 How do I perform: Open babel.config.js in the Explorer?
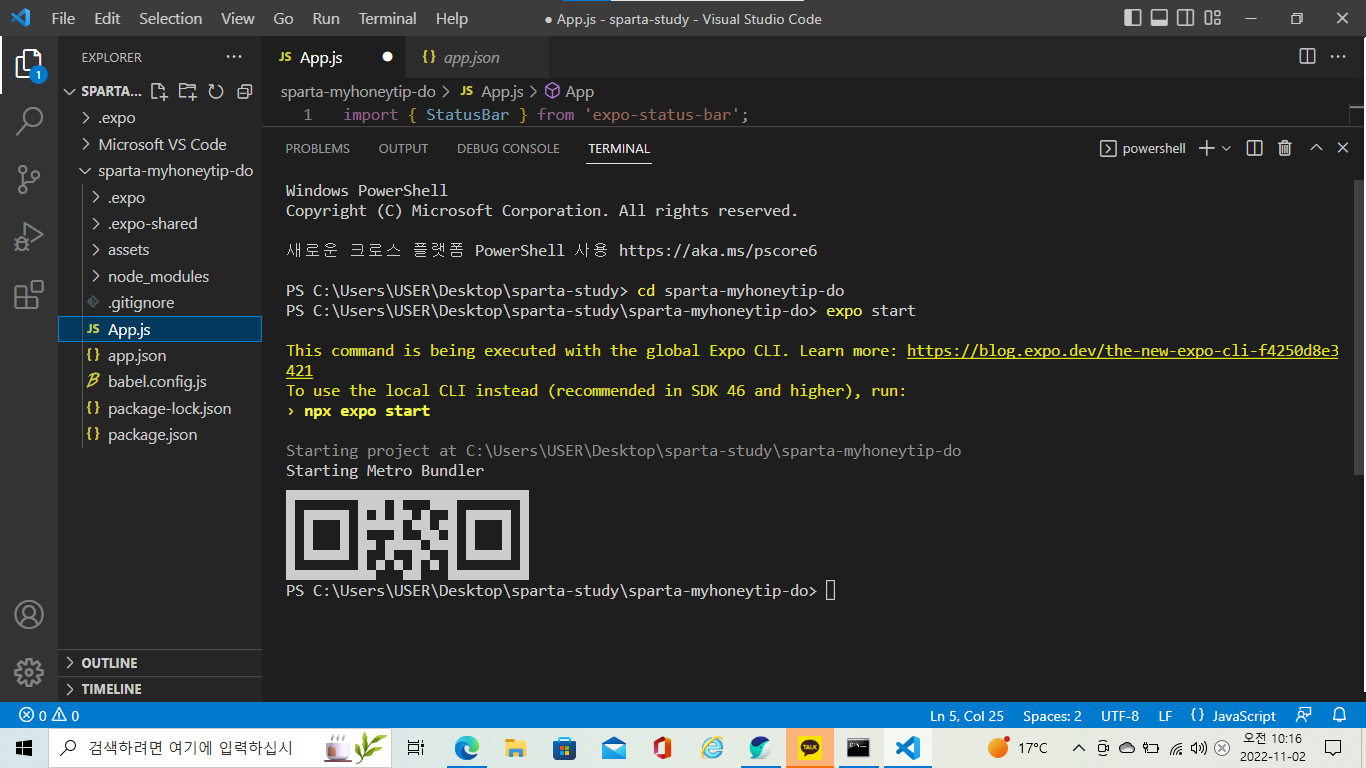tap(160, 381)
